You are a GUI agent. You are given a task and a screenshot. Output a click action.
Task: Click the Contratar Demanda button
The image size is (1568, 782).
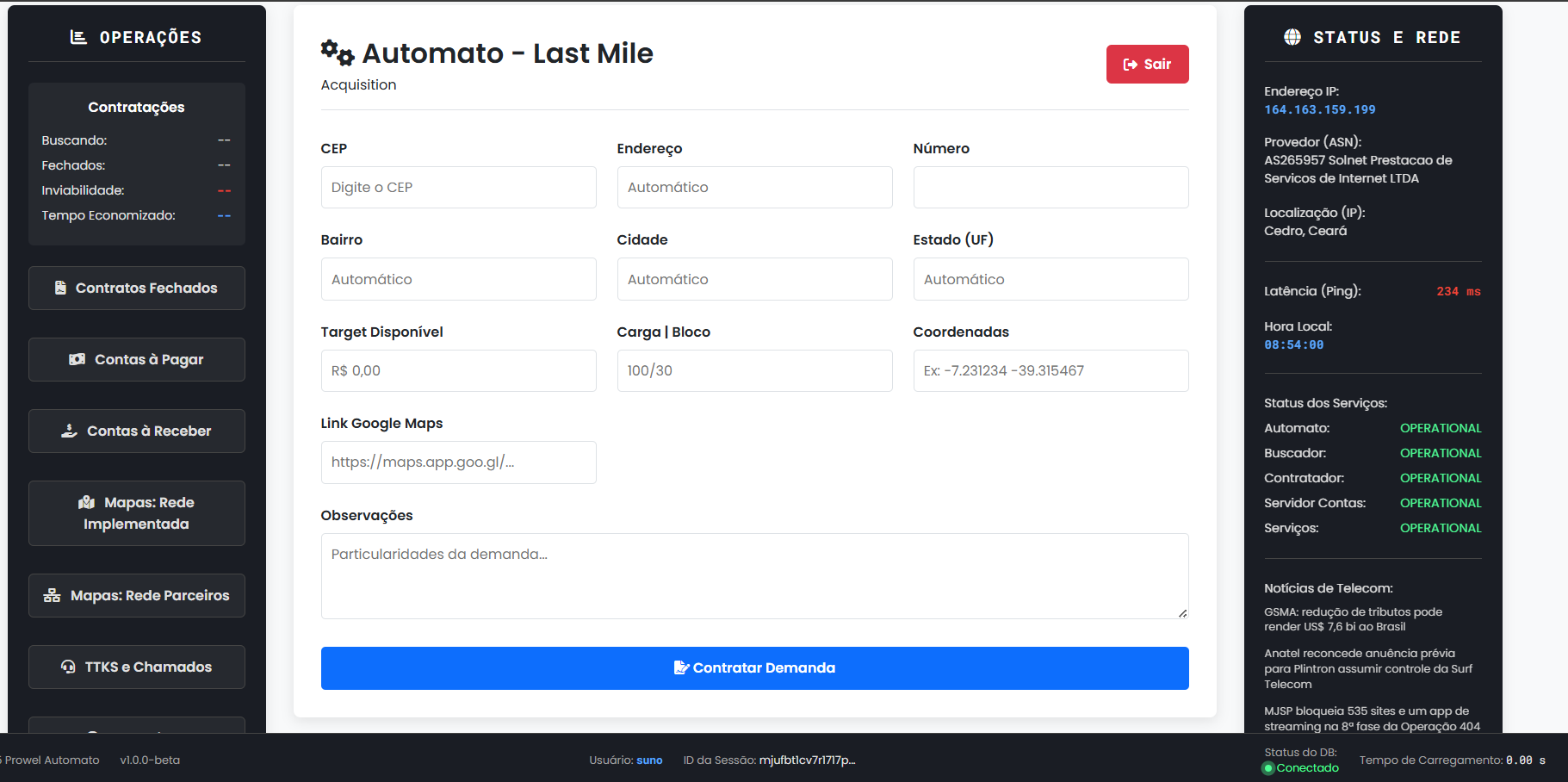tap(754, 667)
